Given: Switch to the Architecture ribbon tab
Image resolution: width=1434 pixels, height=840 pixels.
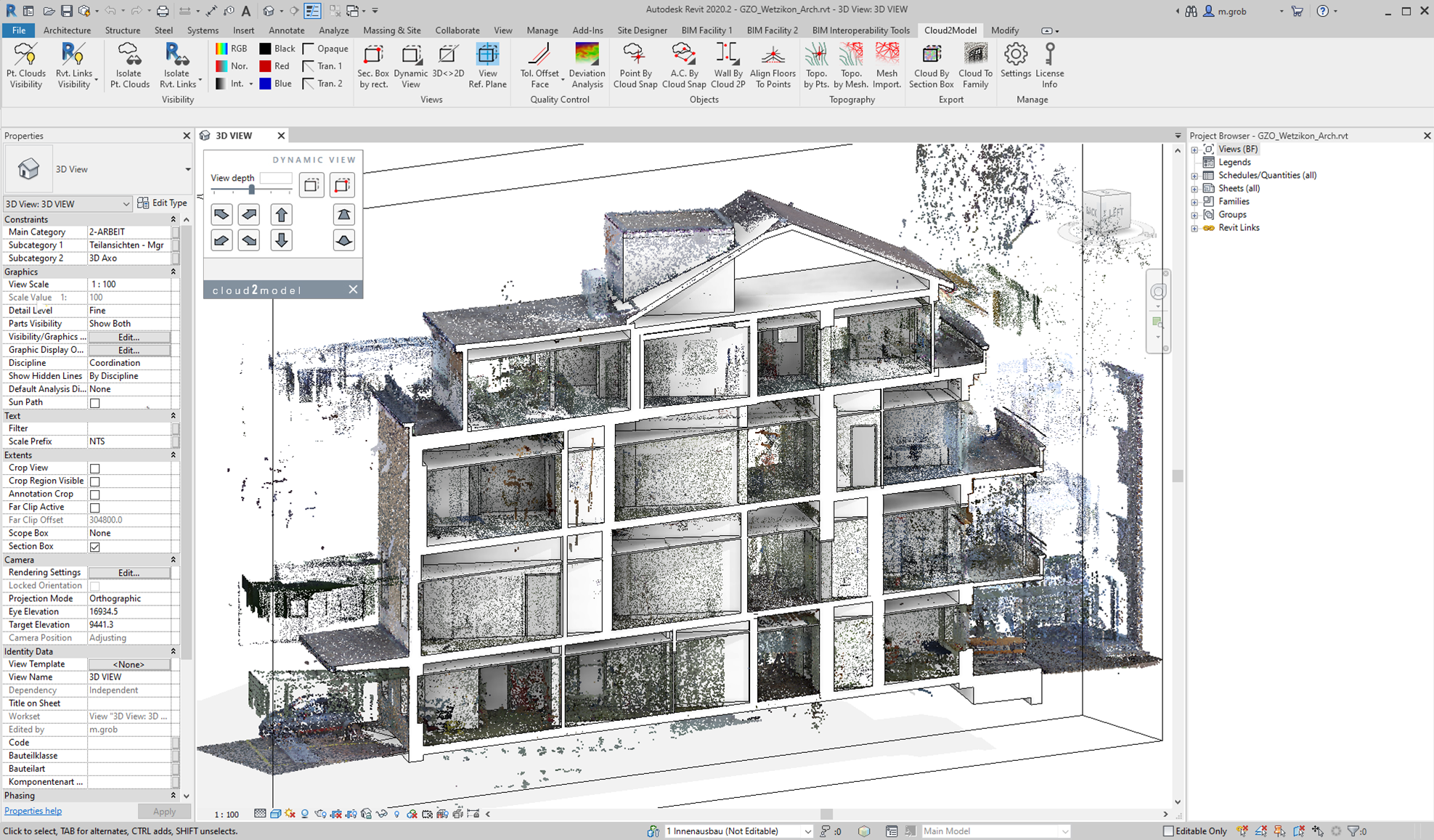Looking at the screenshot, I should click(x=67, y=30).
